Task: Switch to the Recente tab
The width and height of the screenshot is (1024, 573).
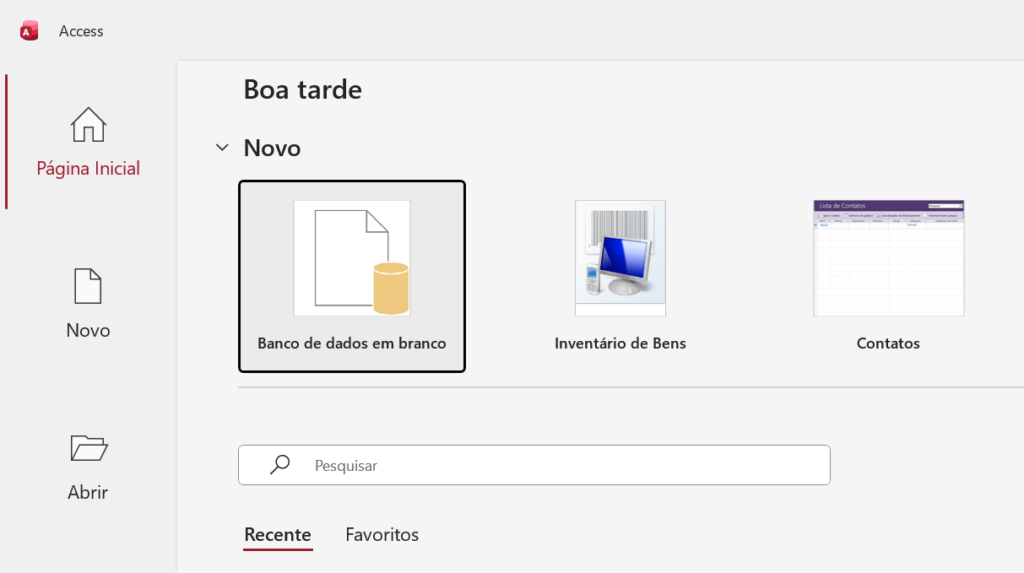Action: point(278,535)
